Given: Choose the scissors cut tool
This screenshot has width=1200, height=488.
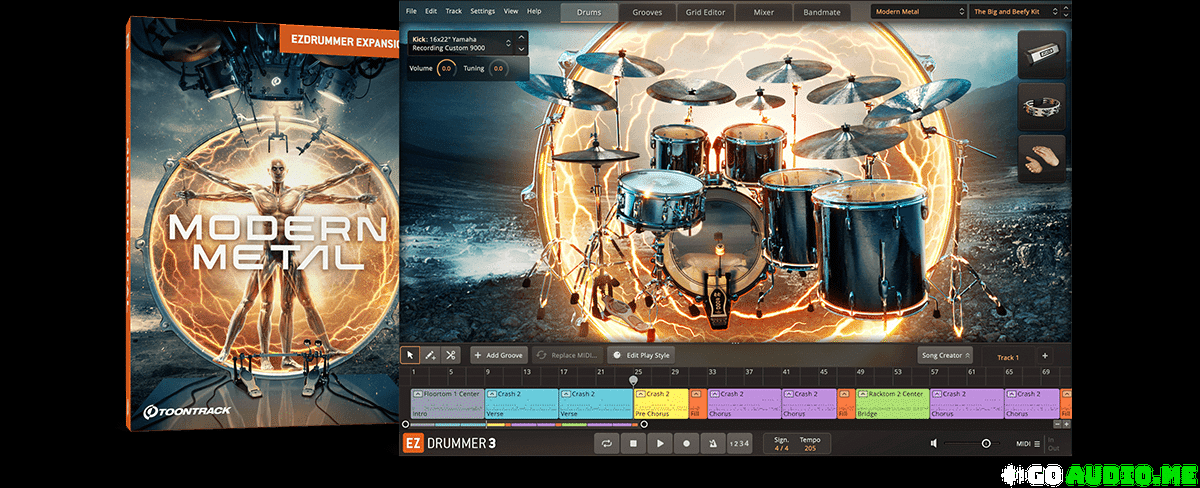Looking at the screenshot, I should point(450,355).
